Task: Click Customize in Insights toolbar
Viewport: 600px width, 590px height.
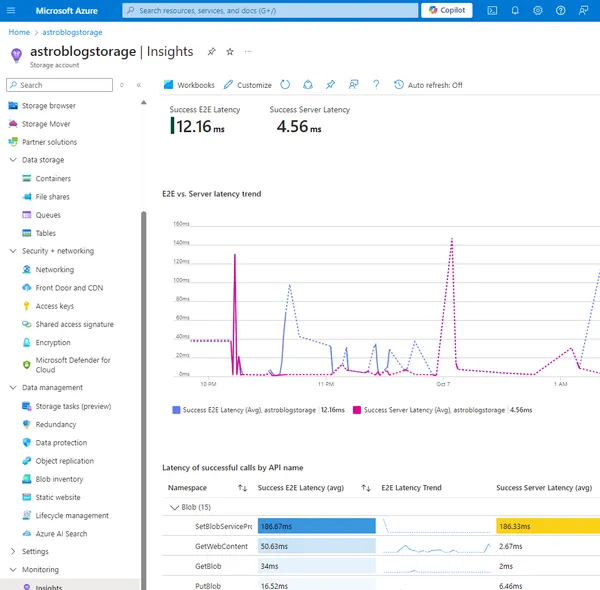Action: (248, 85)
